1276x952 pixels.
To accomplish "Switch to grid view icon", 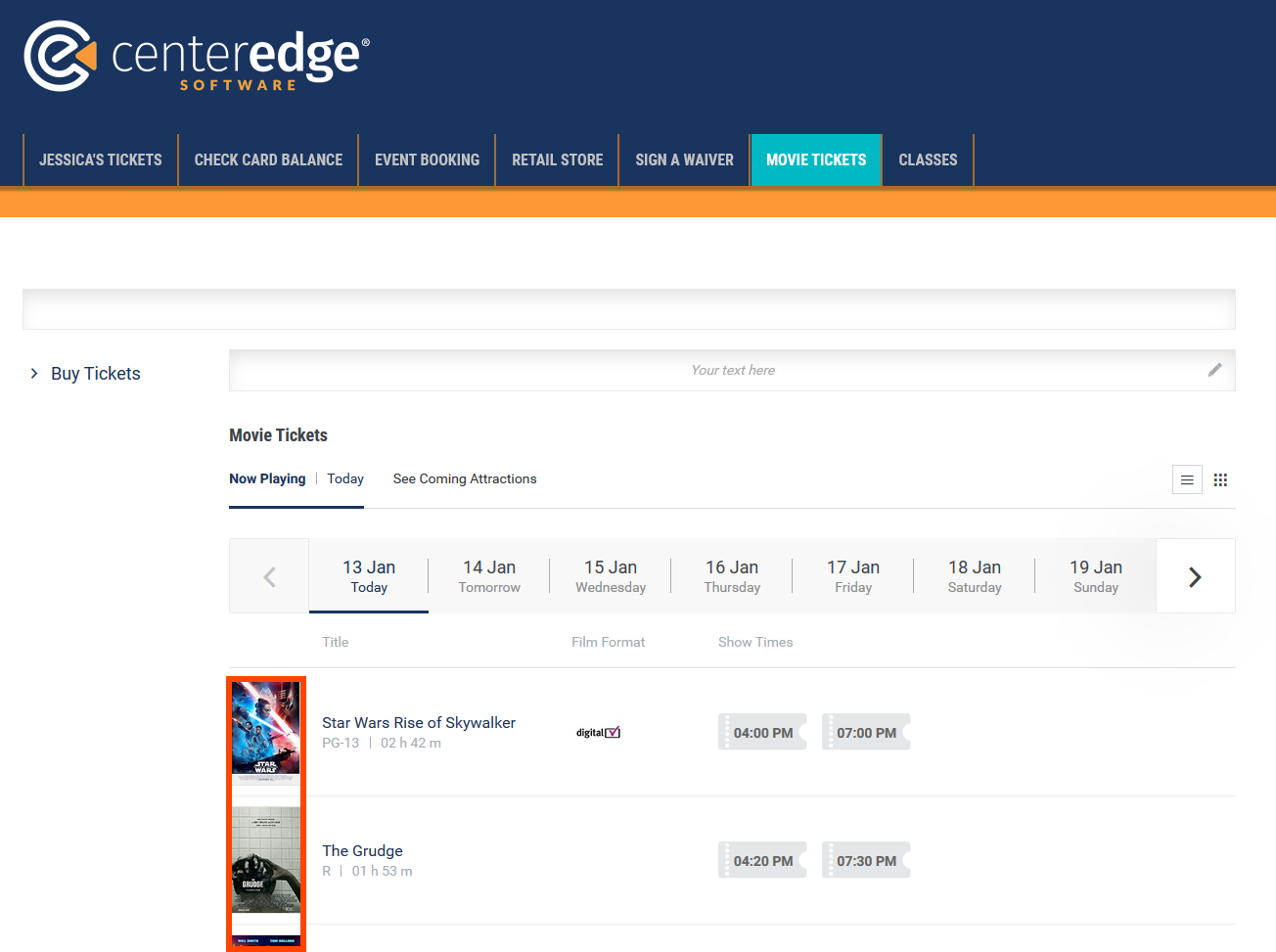I will tap(1220, 479).
